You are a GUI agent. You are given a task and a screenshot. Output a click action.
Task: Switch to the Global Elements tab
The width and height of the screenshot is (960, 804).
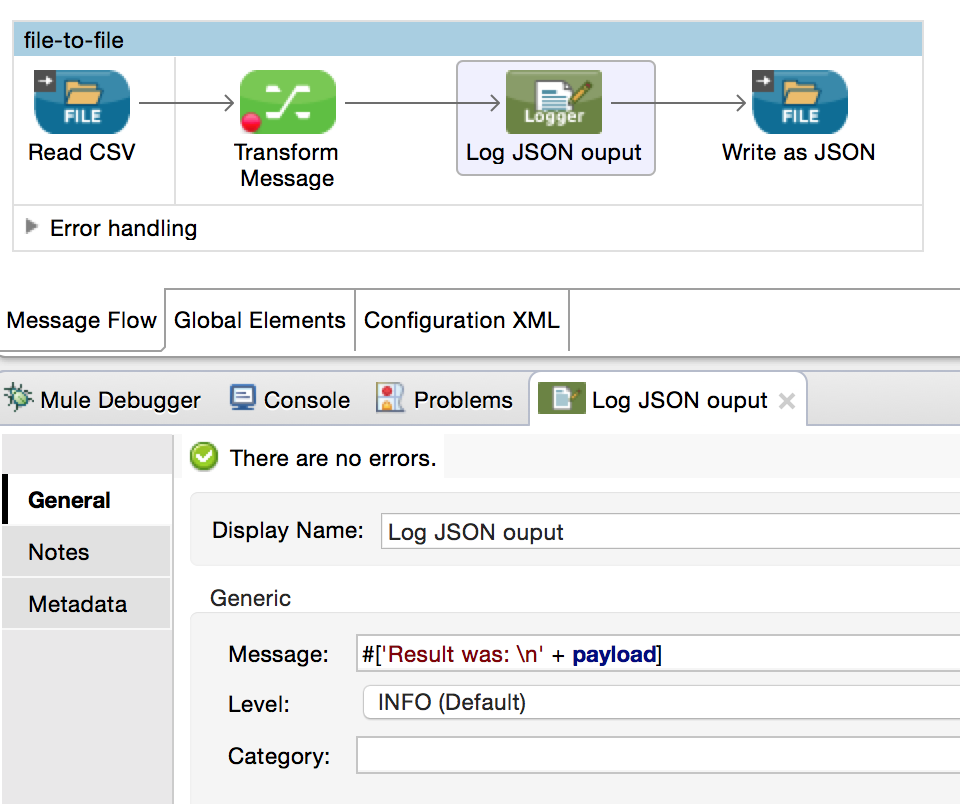coord(259,321)
